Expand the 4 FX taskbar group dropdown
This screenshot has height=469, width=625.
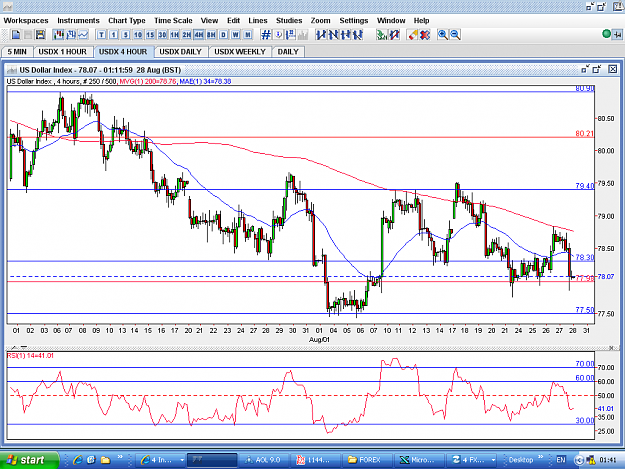click(x=493, y=460)
